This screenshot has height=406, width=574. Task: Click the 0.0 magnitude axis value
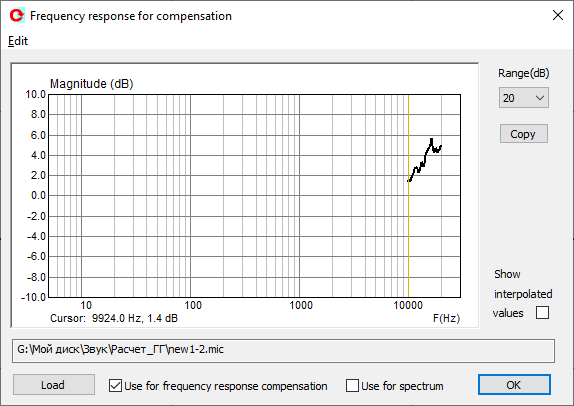pos(38,195)
